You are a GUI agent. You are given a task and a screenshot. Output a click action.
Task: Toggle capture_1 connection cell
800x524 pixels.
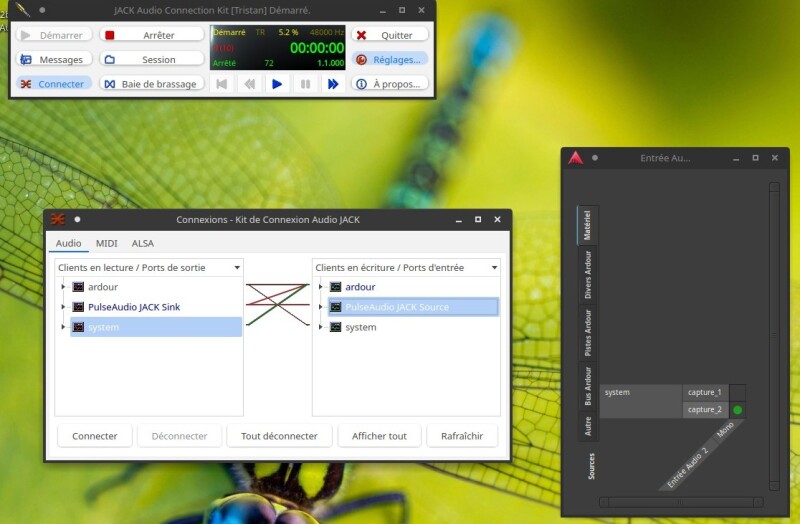(x=737, y=392)
